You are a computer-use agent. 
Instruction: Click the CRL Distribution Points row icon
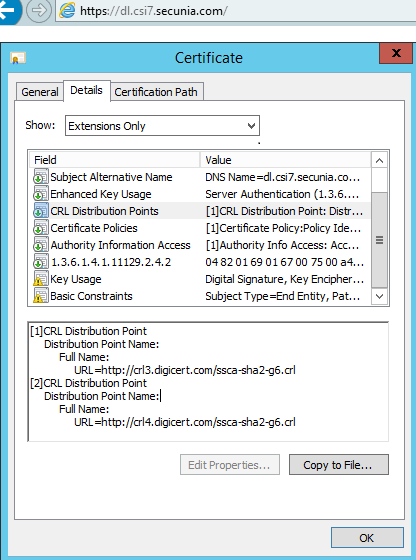(41, 211)
